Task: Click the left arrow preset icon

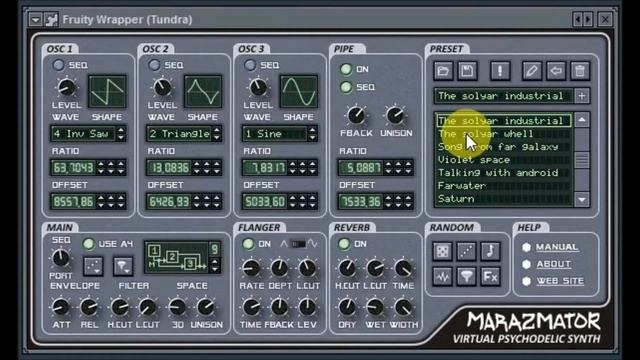Action: pyautogui.click(x=556, y=71)
